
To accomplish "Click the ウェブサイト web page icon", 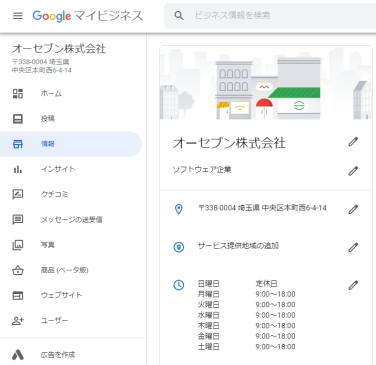I will pyautogui.click(x=18, y=295).
